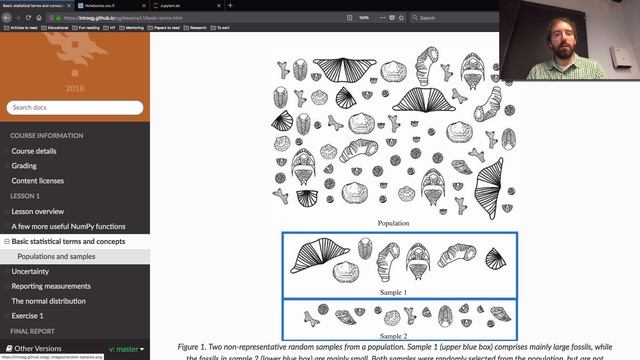Screen dimensions: 640x360
Task: Click the 100% zoom level indicator
Action: (364, 18)
